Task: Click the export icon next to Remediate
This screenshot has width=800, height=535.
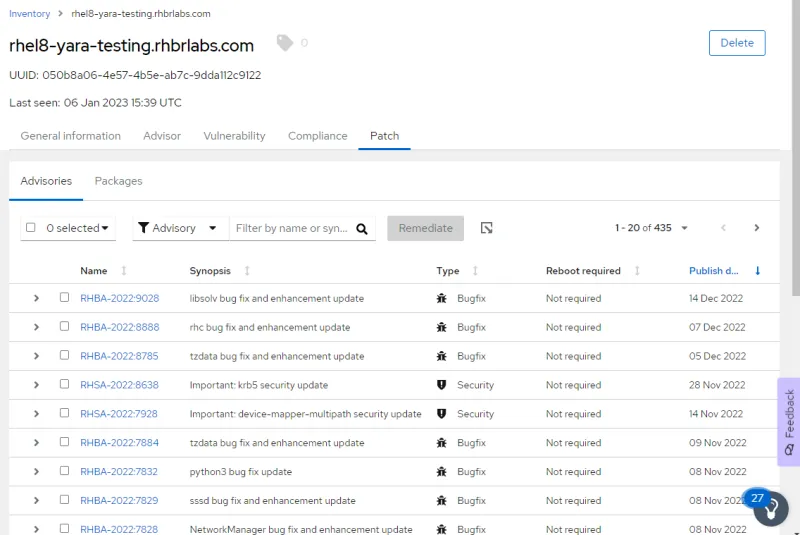Action: [x=486, y=228]
